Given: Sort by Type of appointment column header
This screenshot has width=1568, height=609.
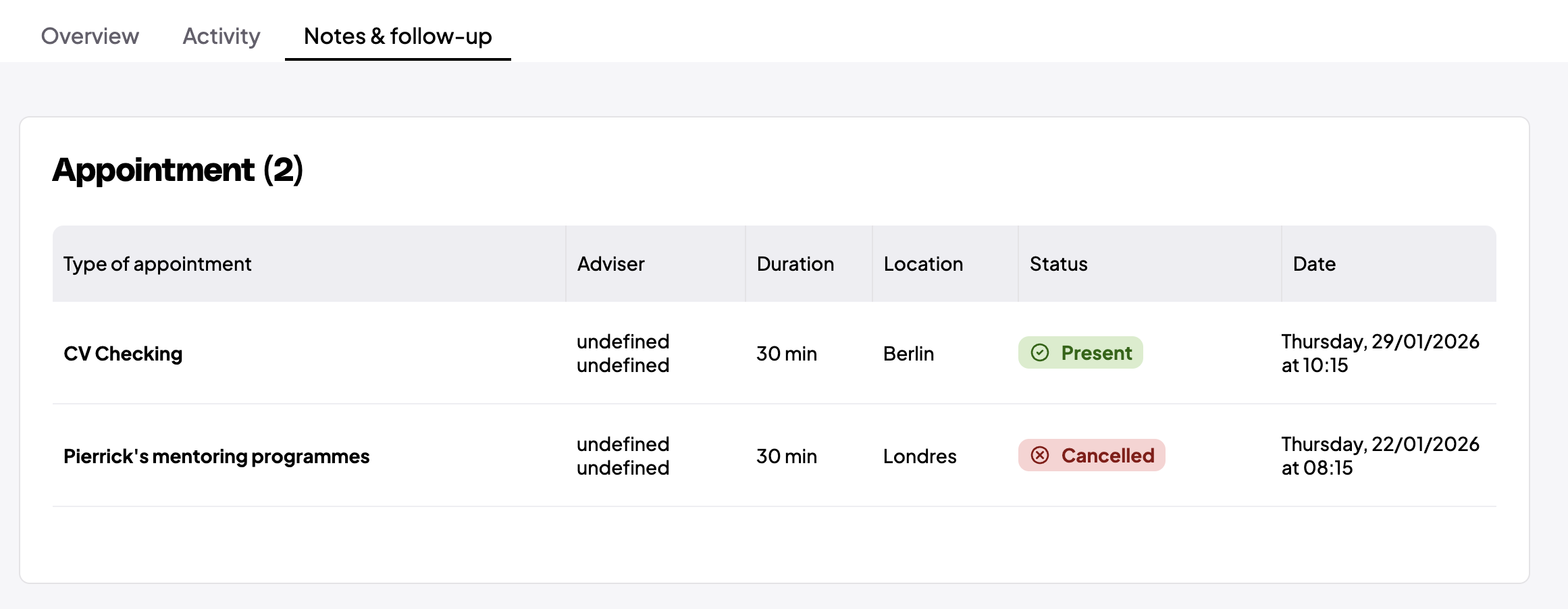Looking at the screenshot, I should 157,263.
